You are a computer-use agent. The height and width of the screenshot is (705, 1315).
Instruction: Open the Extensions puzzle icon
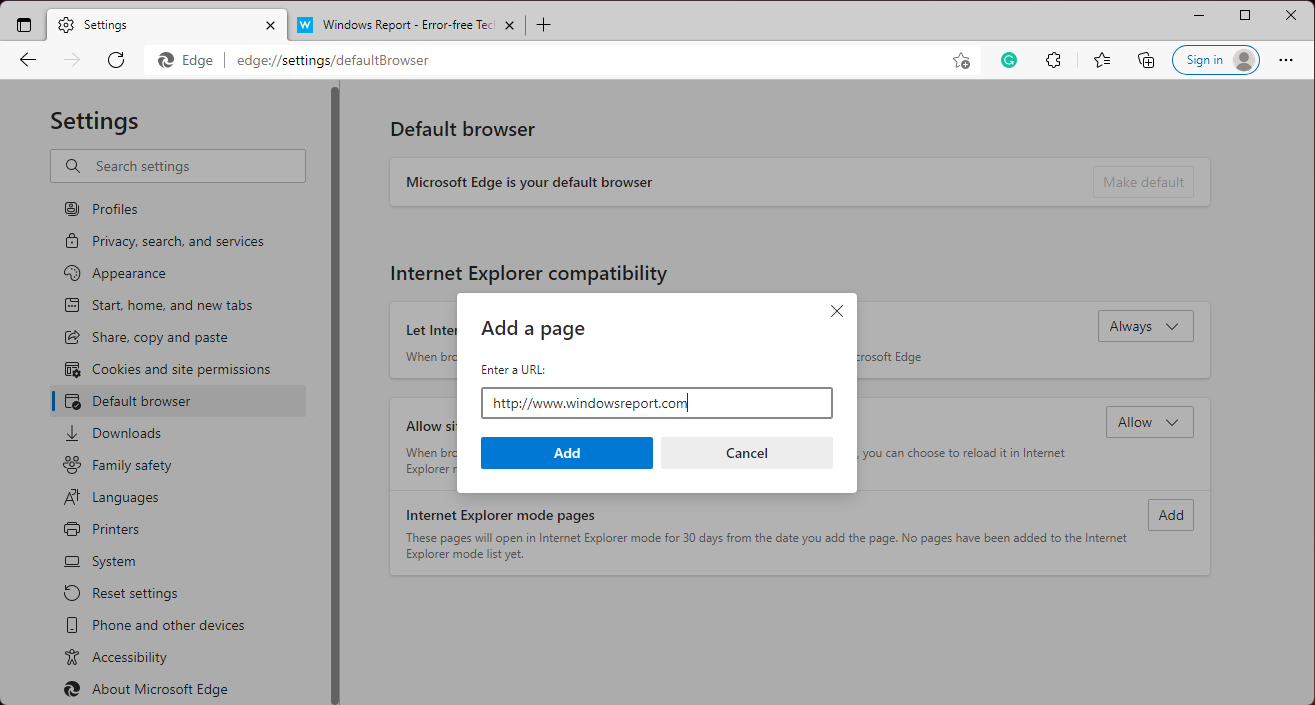pyautogui.click(x=1053, y=60)
